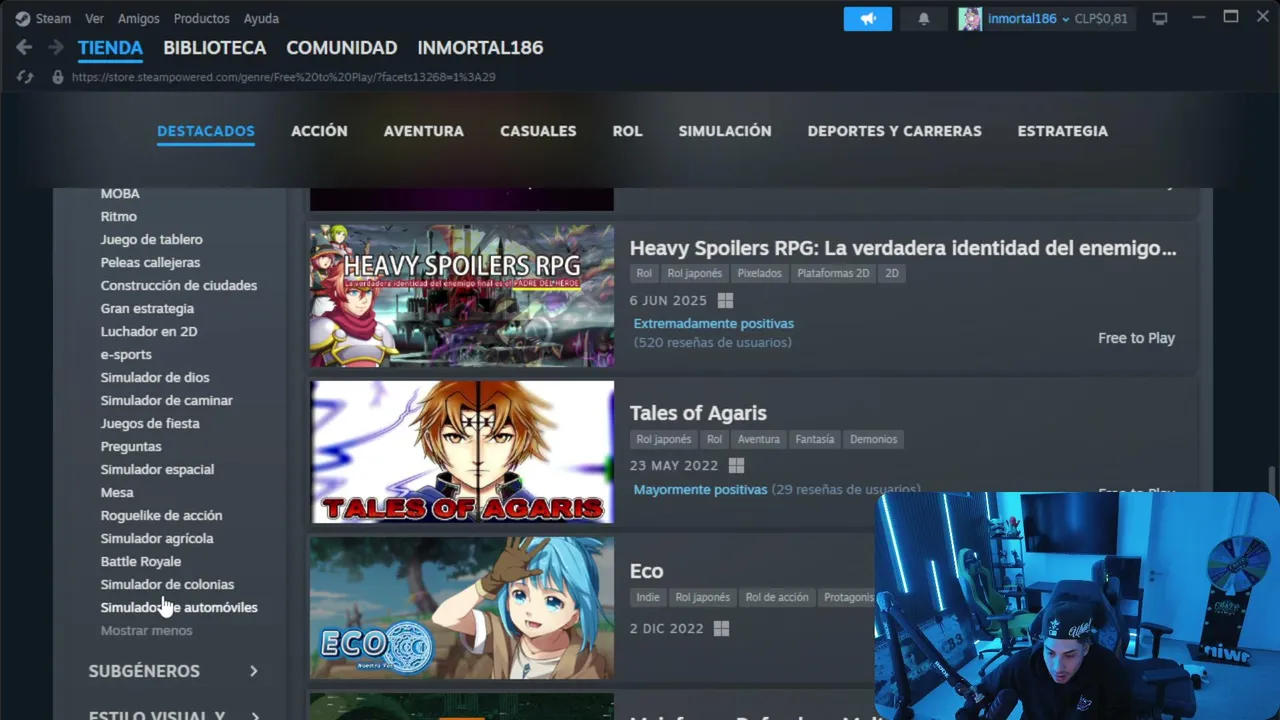
Task: Select the DEPORTES Y CARRERAS tab
Action: pyautogui.click(x=895, y=131)
